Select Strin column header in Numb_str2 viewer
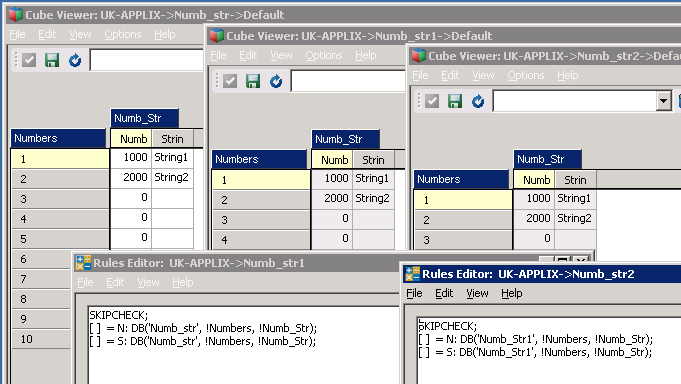The width and height of the screenshot is (681, 384). click(575, 179)
